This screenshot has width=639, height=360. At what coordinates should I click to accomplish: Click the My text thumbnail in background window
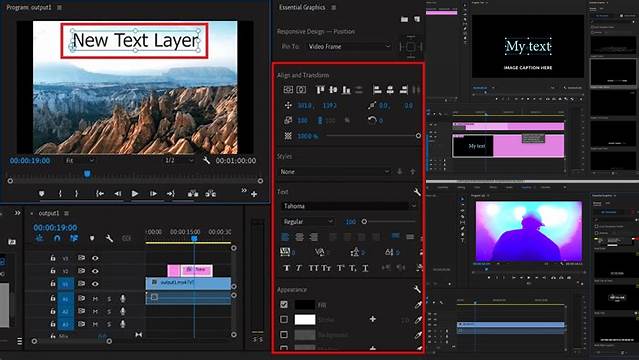473,146
